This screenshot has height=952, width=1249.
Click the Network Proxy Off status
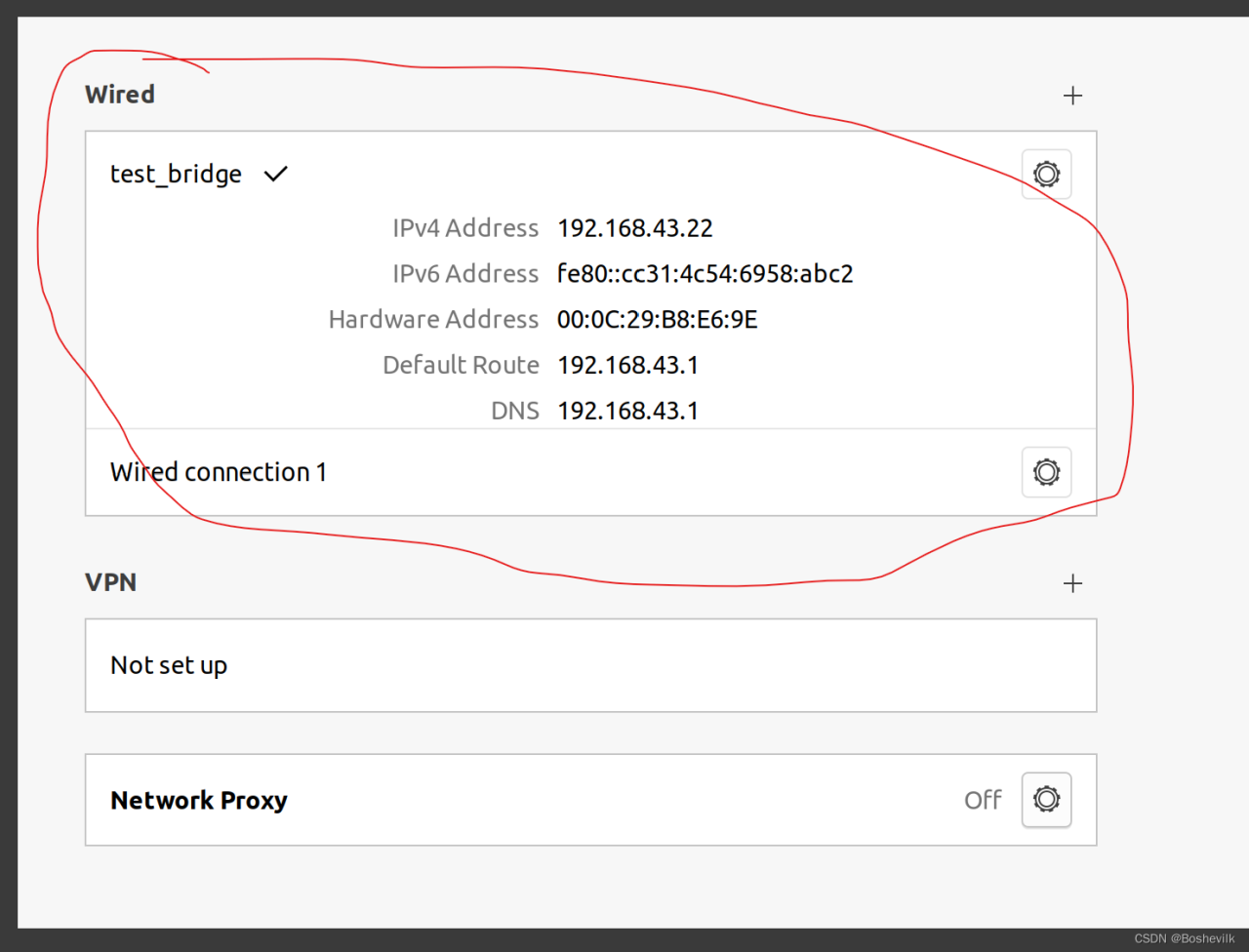pyautogui.click(x=983, y=800)
